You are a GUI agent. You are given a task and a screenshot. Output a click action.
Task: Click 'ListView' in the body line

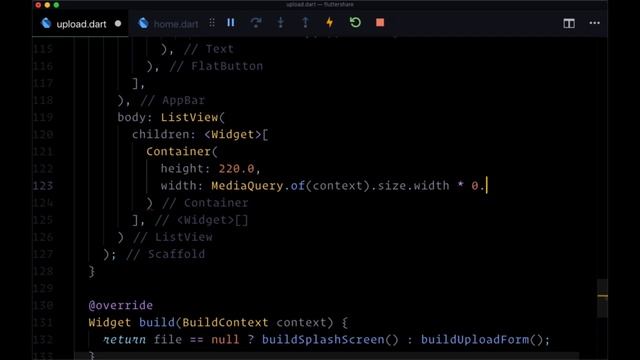189,118
